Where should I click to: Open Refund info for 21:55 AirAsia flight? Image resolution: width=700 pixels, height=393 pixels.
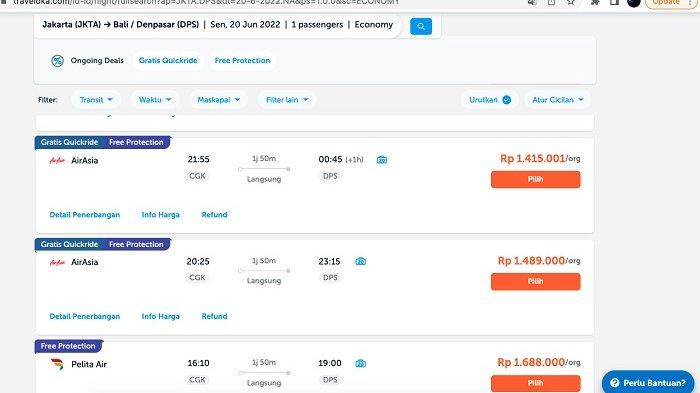click(214, 215)
